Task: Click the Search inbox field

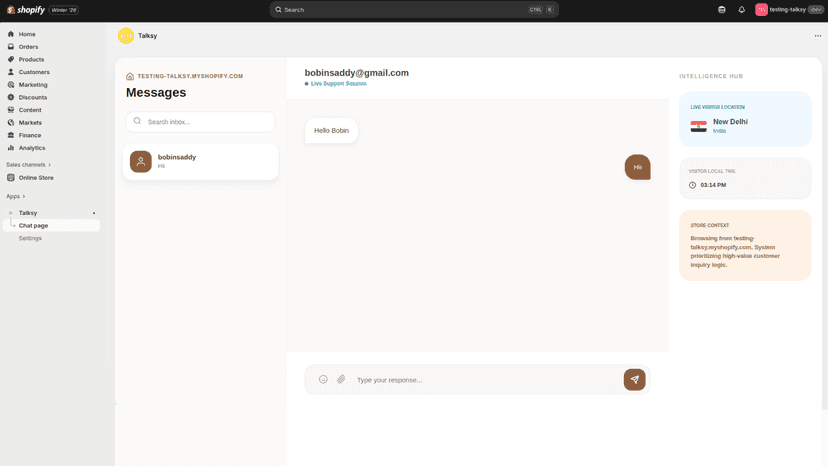Action: click(x=201, y=122)
